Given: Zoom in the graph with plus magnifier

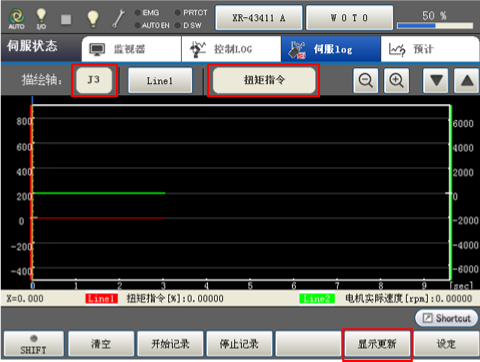Looking at the screenshot, I should [x=396, y=80].
